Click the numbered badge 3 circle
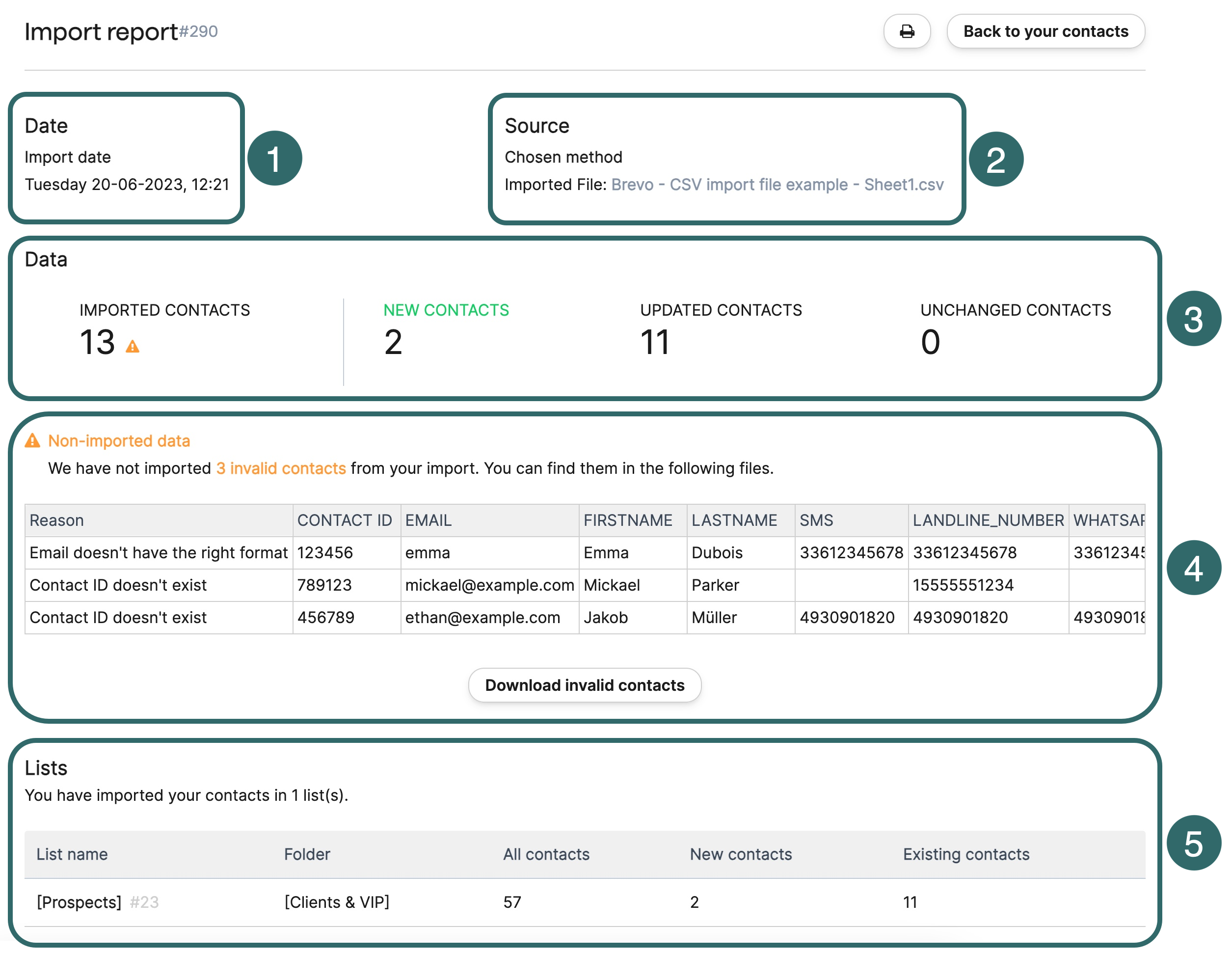1232x954 pixels. [x=1193, y=319]
